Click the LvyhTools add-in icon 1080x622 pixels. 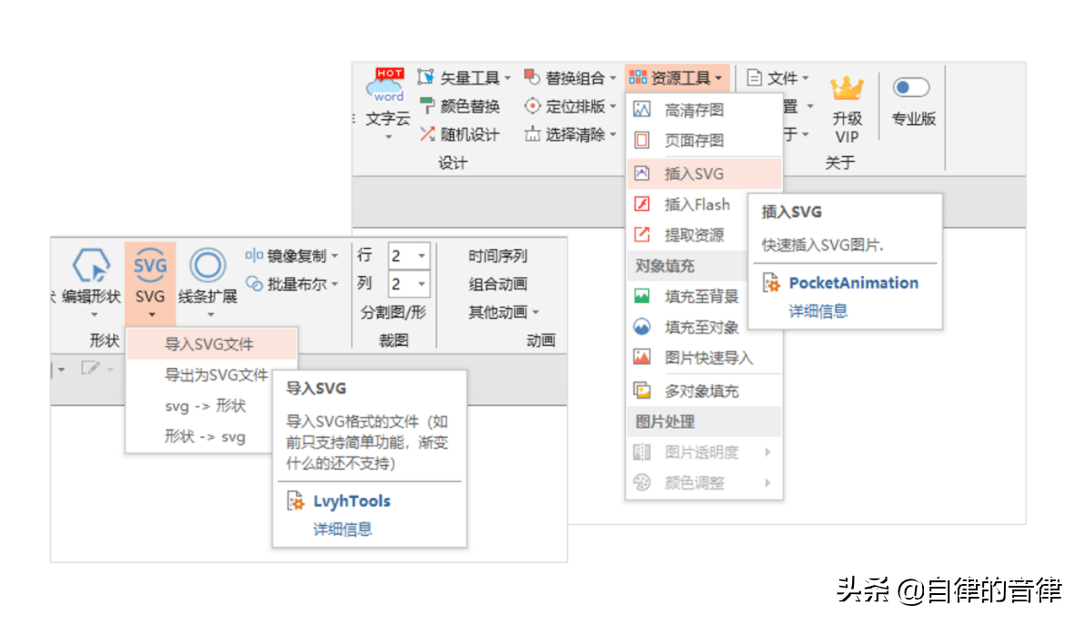pyautogui.click(x=295, y=501)
